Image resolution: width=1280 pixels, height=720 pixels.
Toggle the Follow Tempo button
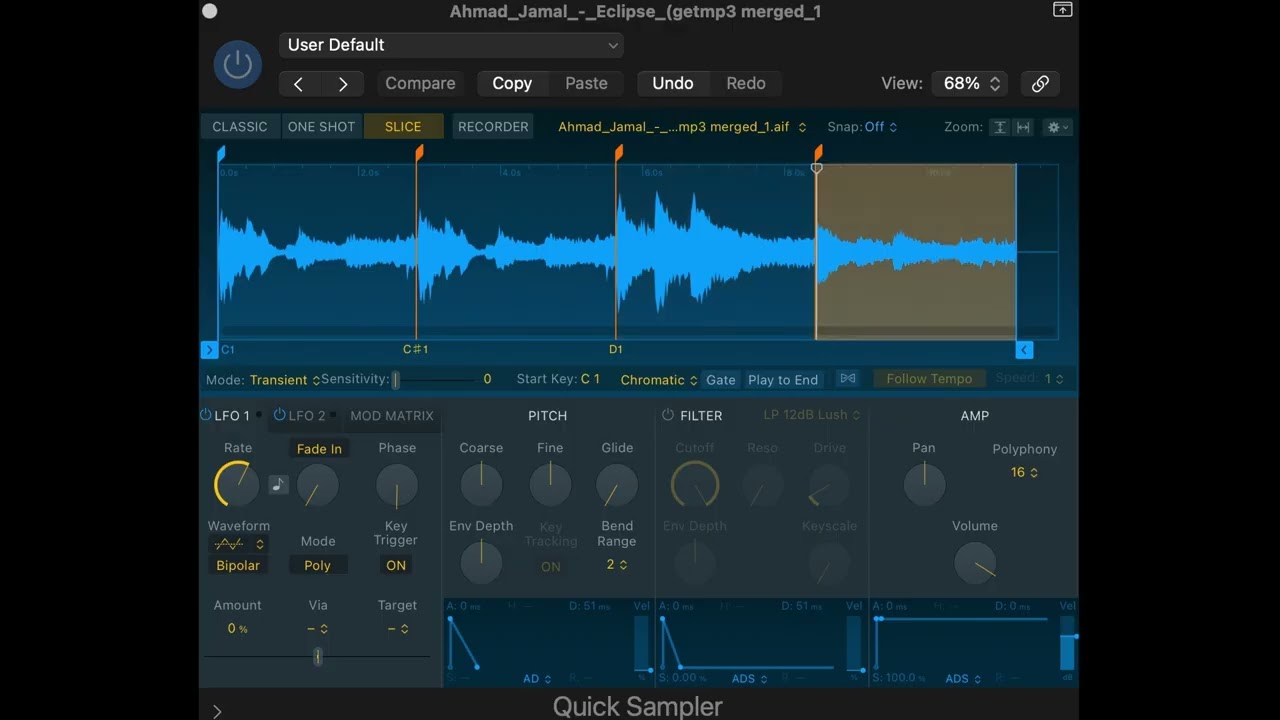click(929, 379)
